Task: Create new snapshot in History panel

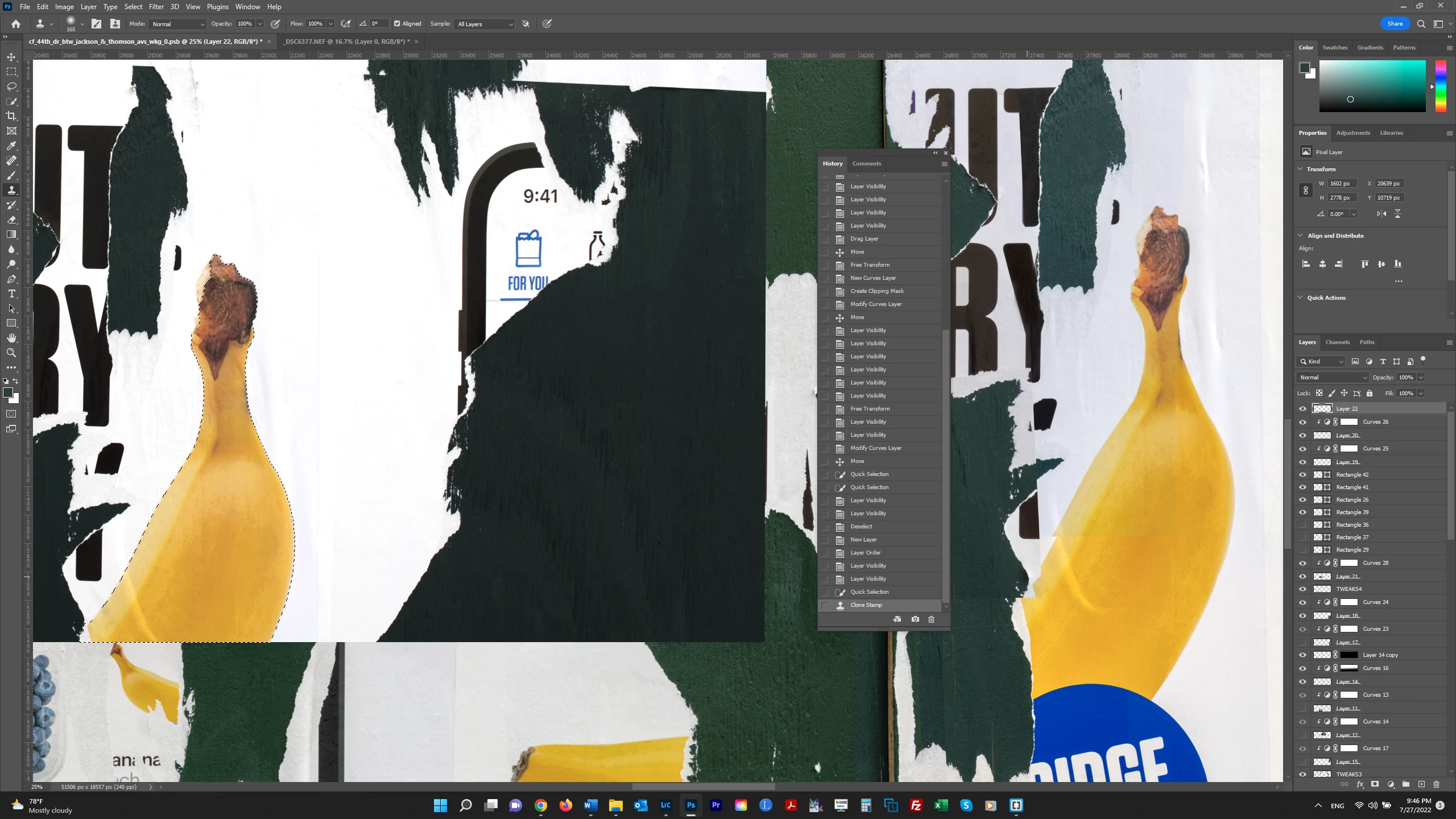Action: pyautogui.click(x=915, y=619)
